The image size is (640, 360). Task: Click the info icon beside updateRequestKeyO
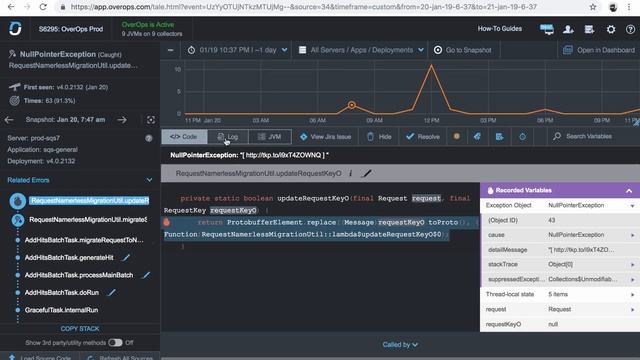click(x=350, y=173)
